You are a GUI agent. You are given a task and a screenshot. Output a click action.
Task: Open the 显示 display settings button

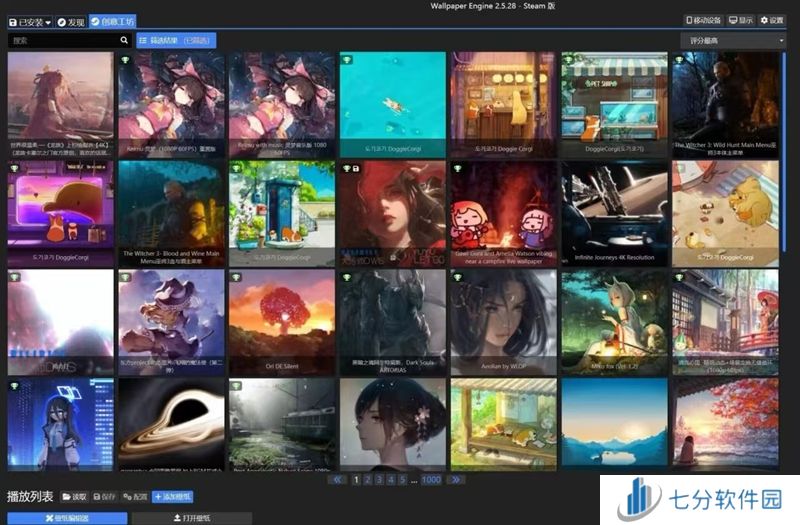click(740, 20)
